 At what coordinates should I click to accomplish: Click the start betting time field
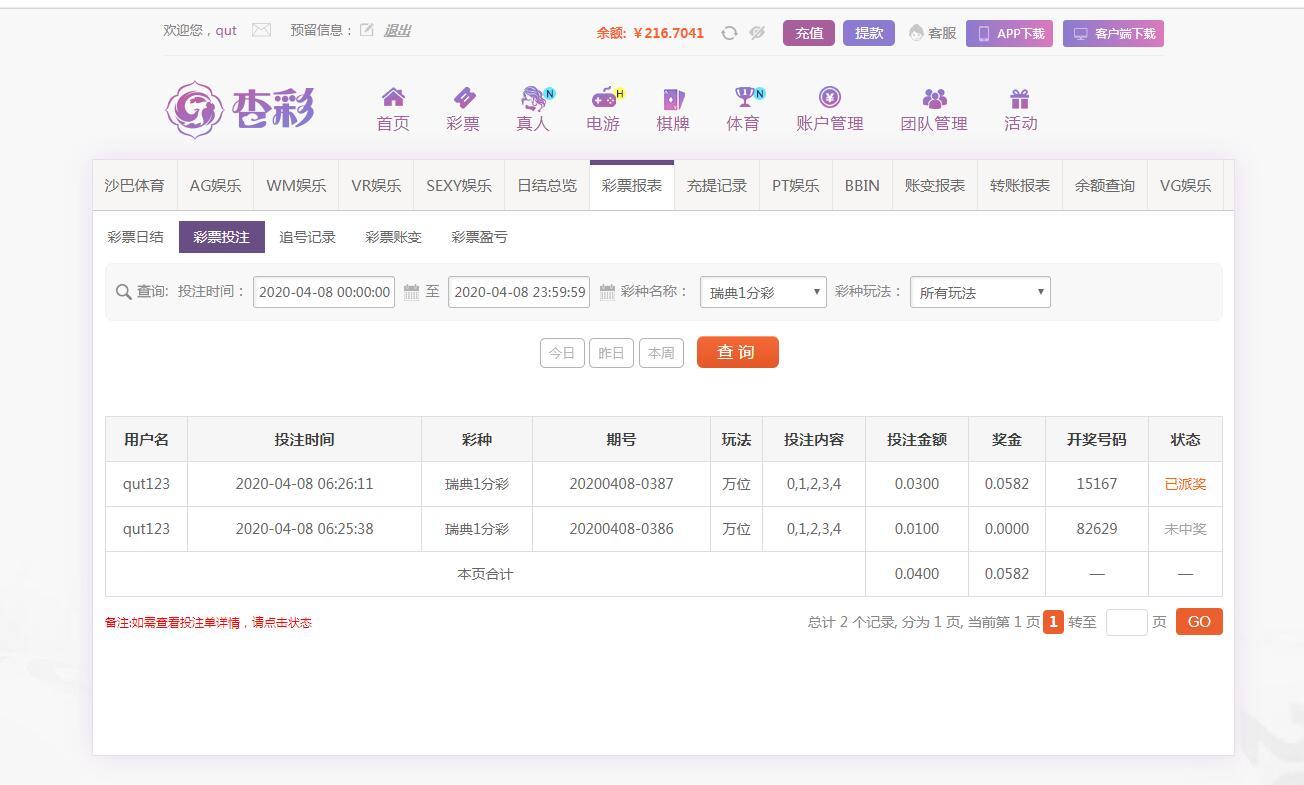pyautogui.click(x=324, y=292)
